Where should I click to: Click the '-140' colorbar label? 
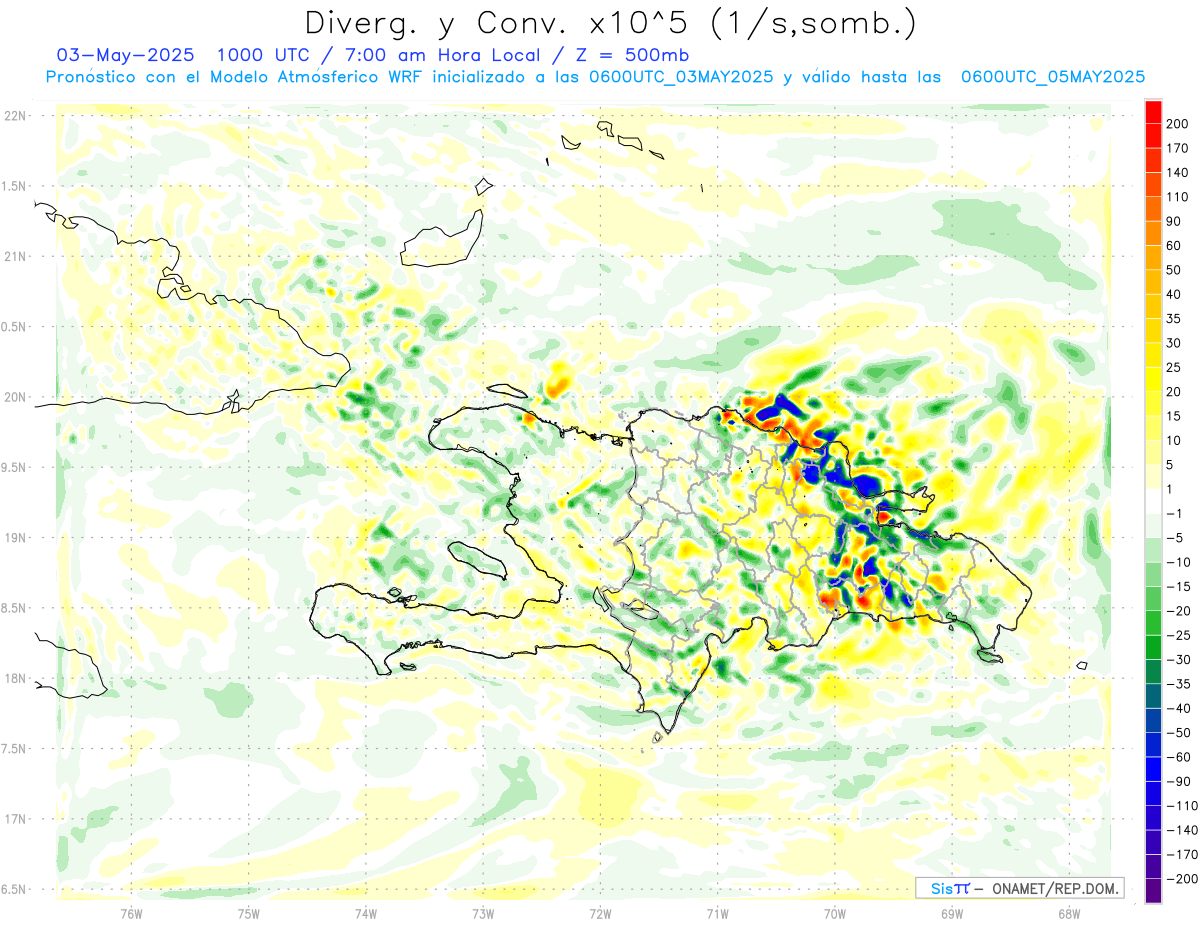coord(1183,830)
